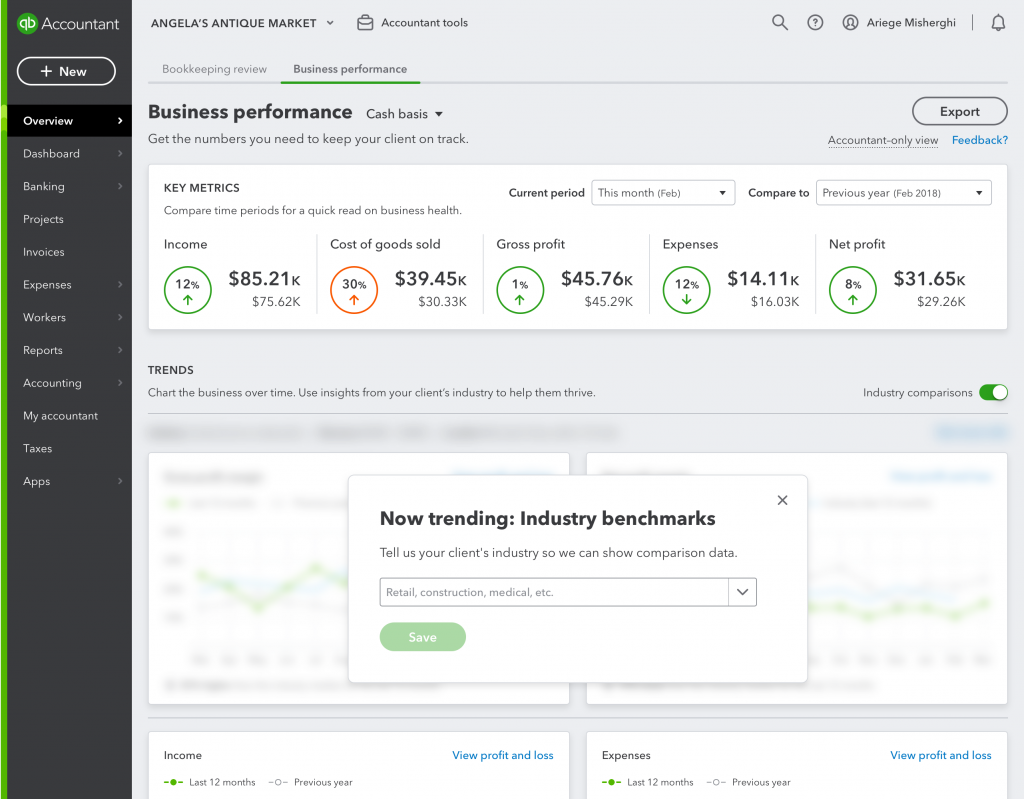Click the $39.45K cost of goods value
Viewport: 1024px width, 799px height.
click(x=430, y=279)
